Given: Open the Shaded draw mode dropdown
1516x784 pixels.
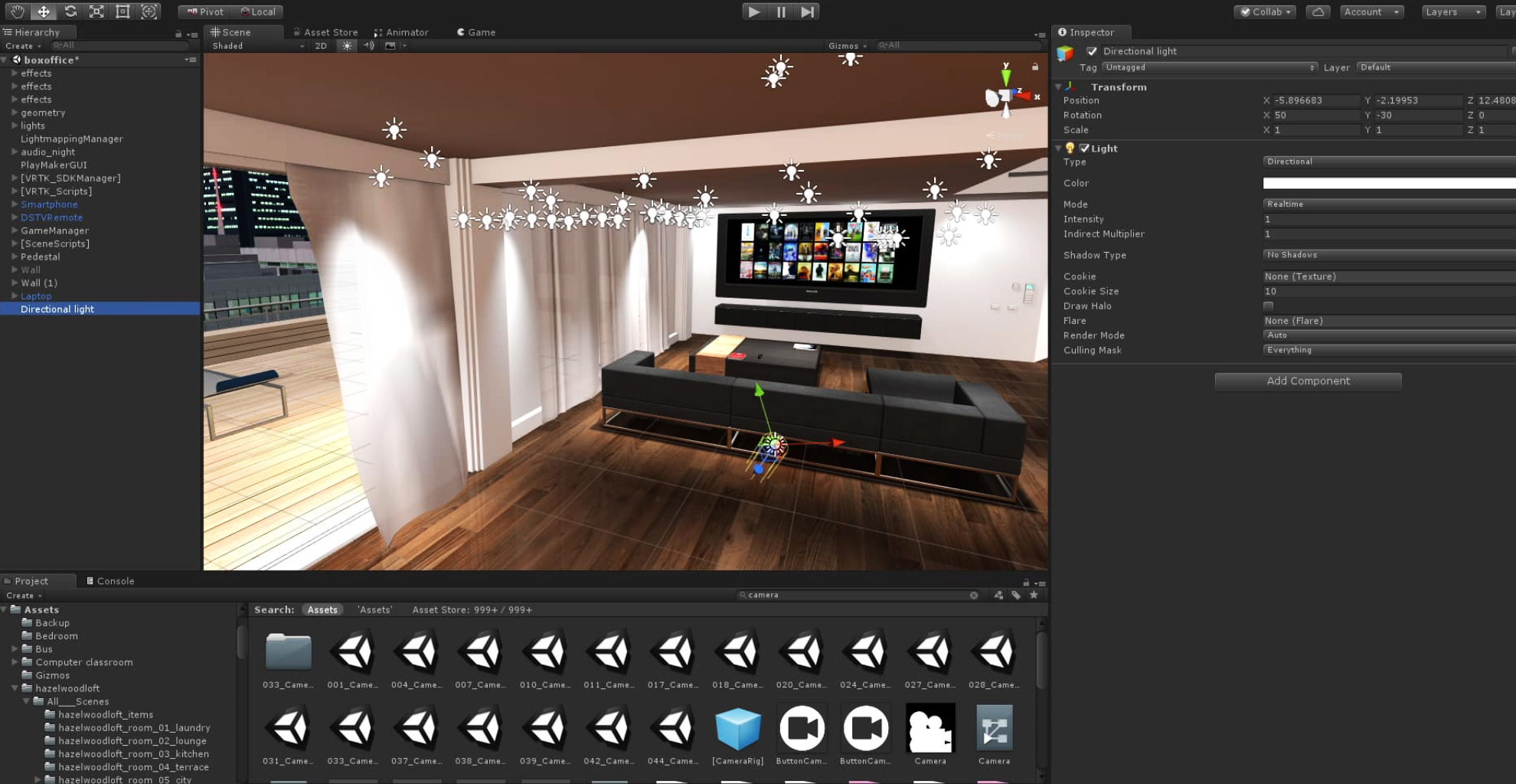Looking at the screenshot, I should 258,46.
